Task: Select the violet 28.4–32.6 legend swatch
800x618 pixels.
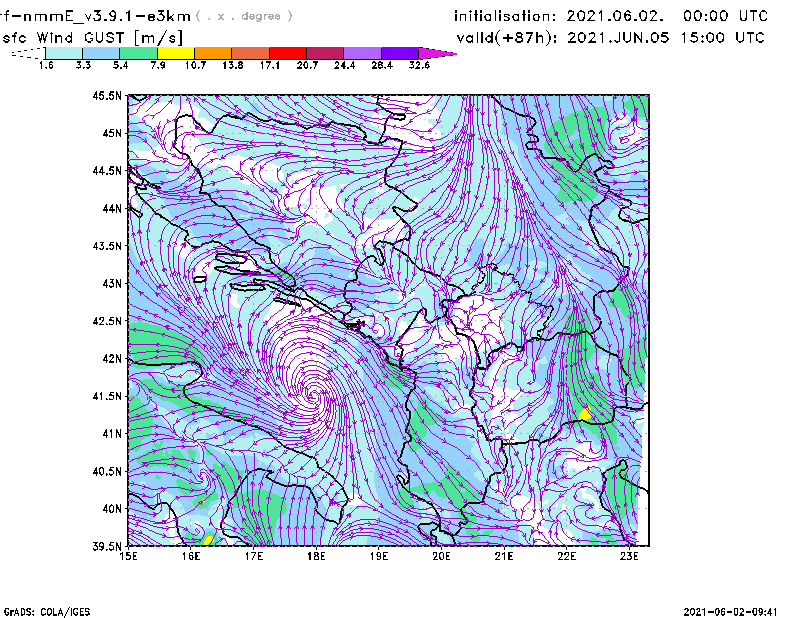Action: point(399,53)
